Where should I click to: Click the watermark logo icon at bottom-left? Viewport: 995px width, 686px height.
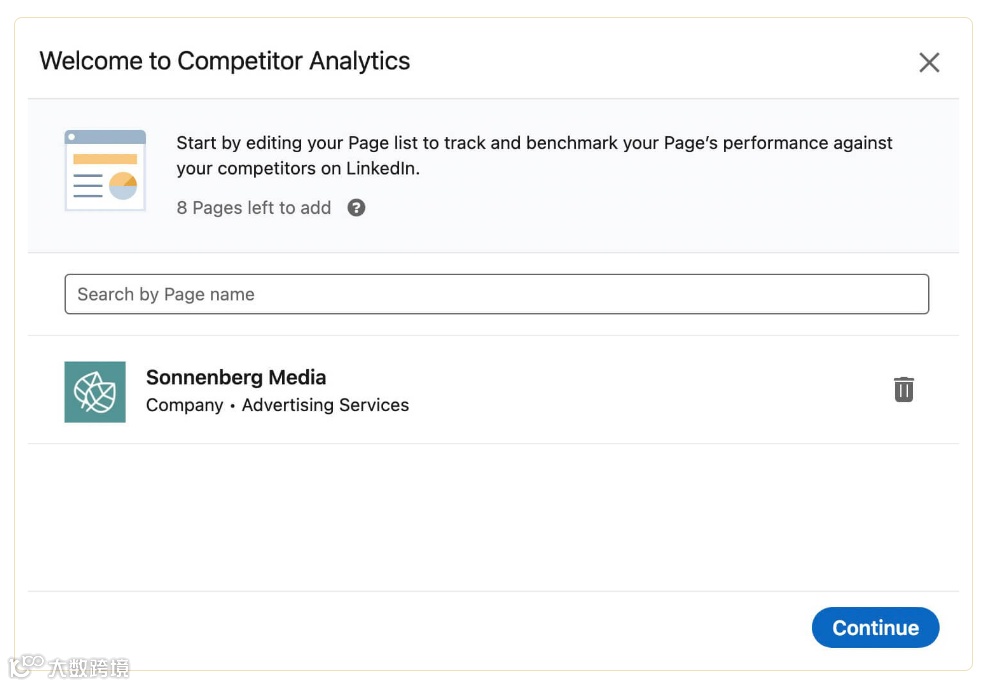tap(26, 666)
